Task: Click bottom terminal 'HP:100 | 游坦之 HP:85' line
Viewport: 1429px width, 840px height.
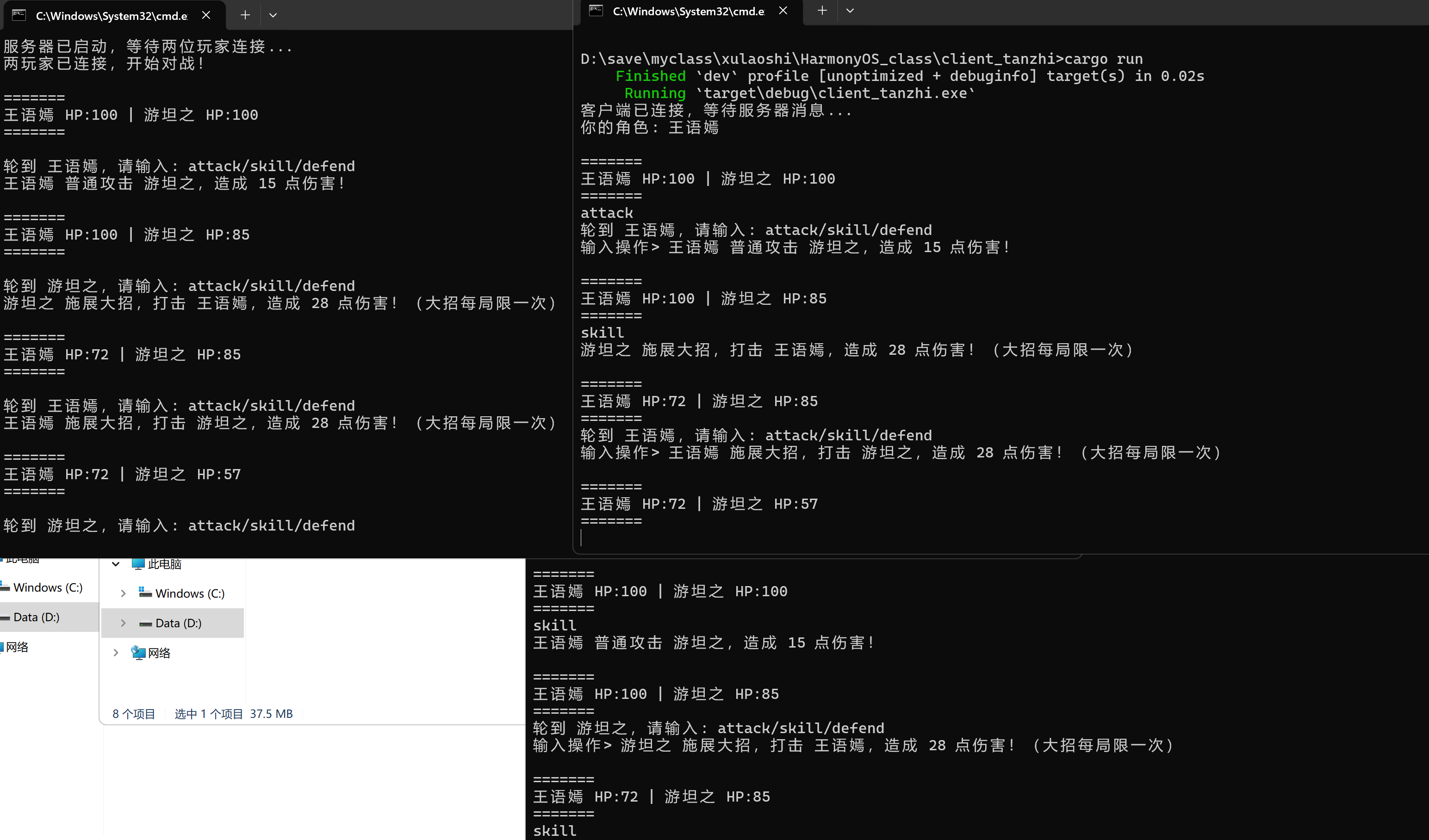Action: pos(656,694)
